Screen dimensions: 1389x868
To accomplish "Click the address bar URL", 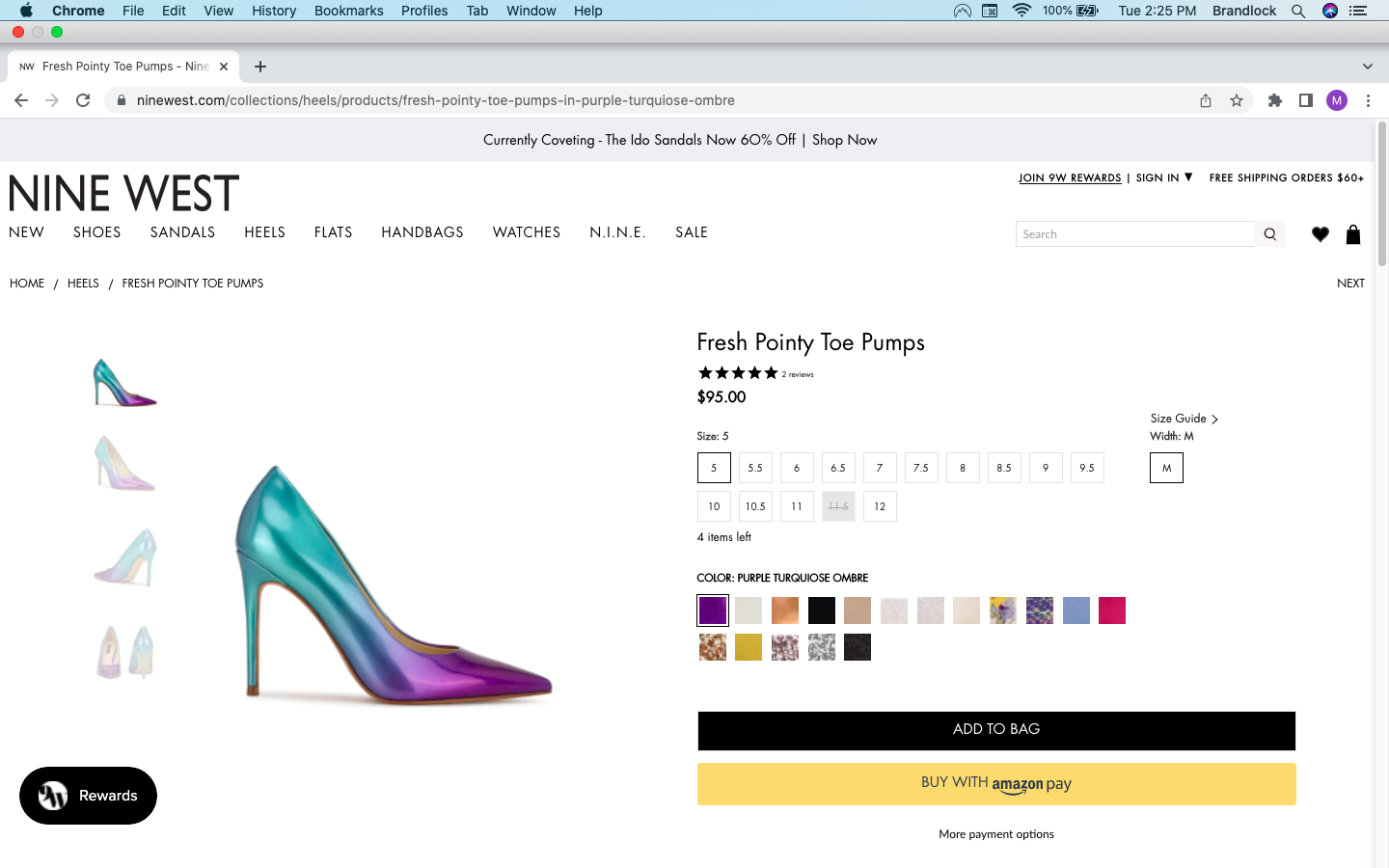I will (x=436, y=100).
